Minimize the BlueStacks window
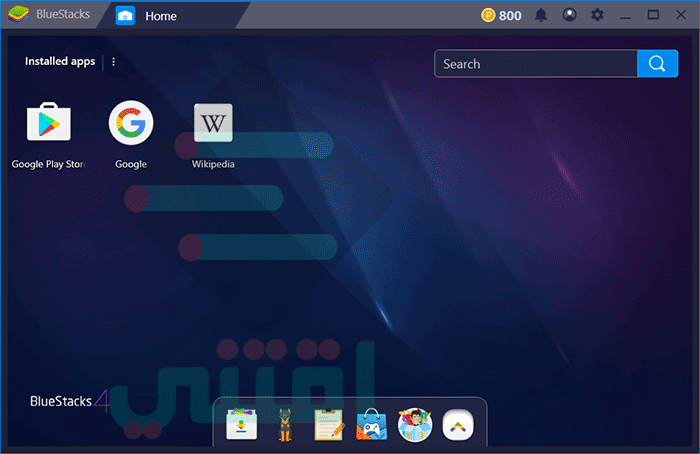 click(x=625, y=16)
